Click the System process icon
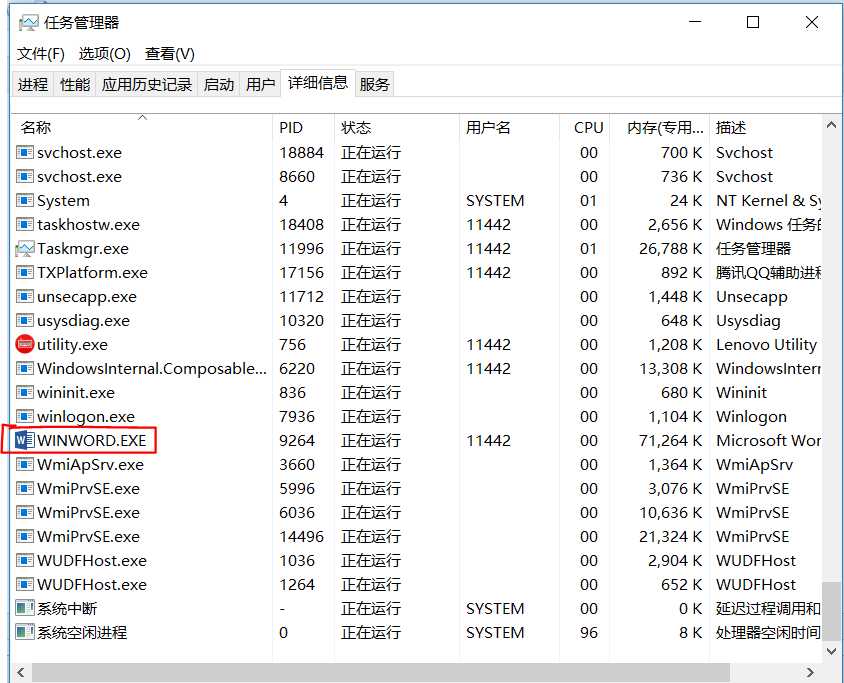 click(x=25, y=201)
